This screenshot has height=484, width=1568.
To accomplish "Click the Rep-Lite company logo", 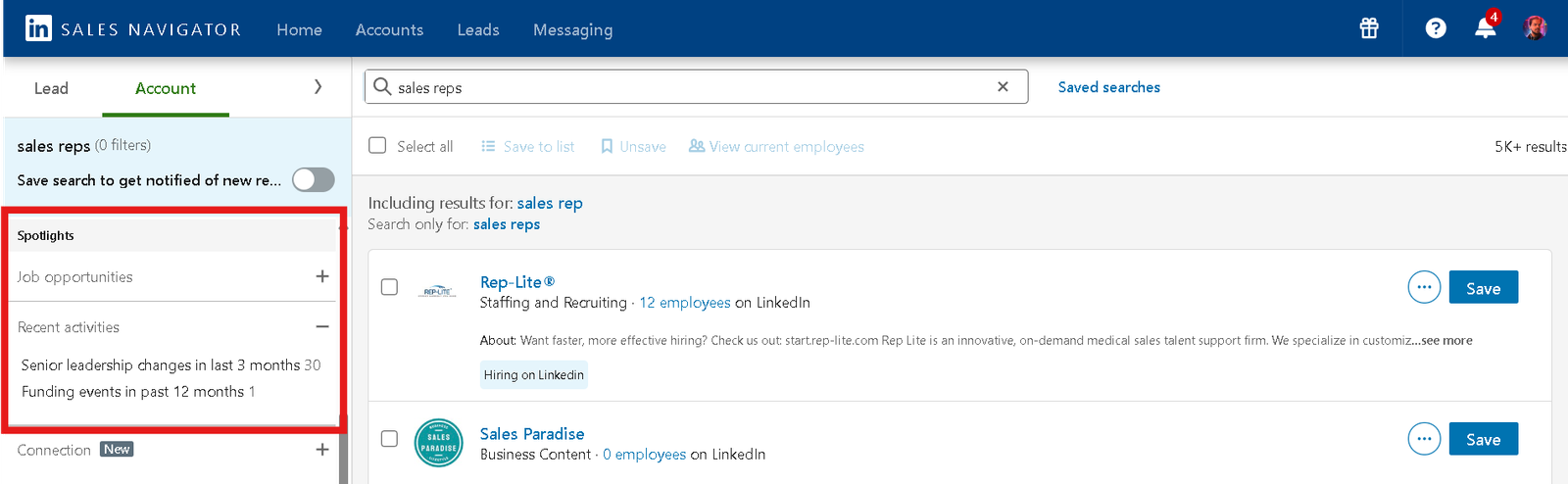I will coord(437,291).
